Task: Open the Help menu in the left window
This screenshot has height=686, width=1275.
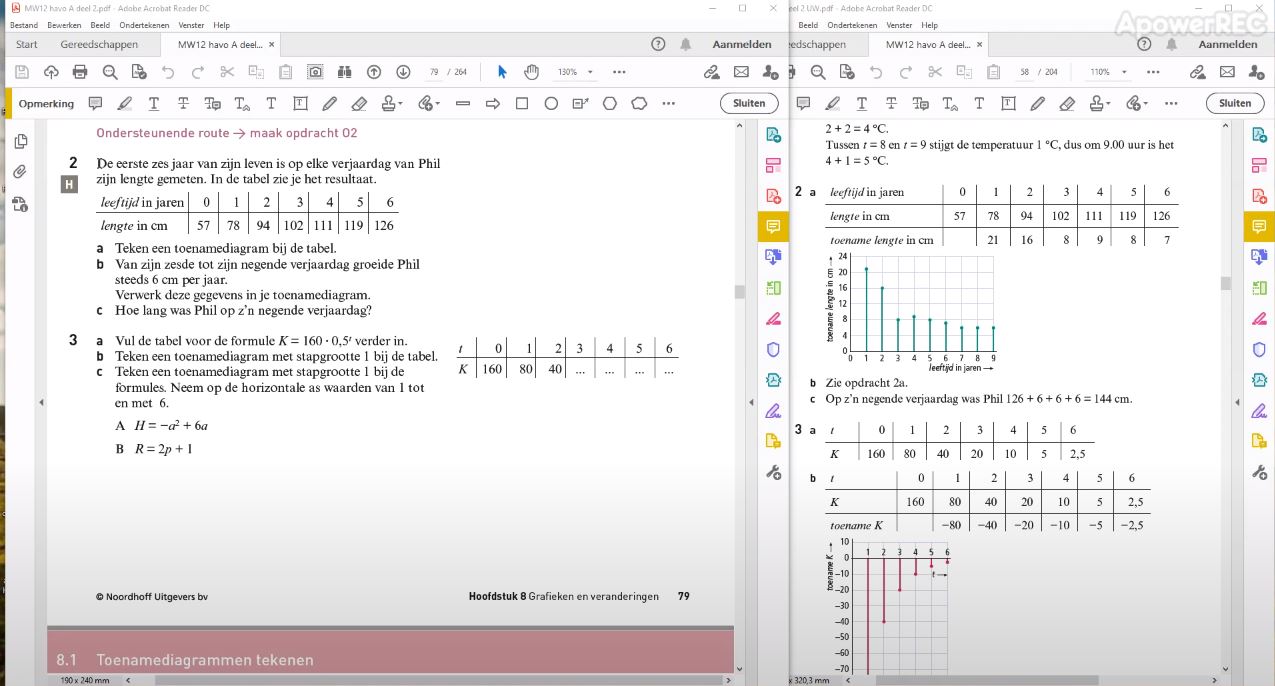Action: tap(222, 25)
